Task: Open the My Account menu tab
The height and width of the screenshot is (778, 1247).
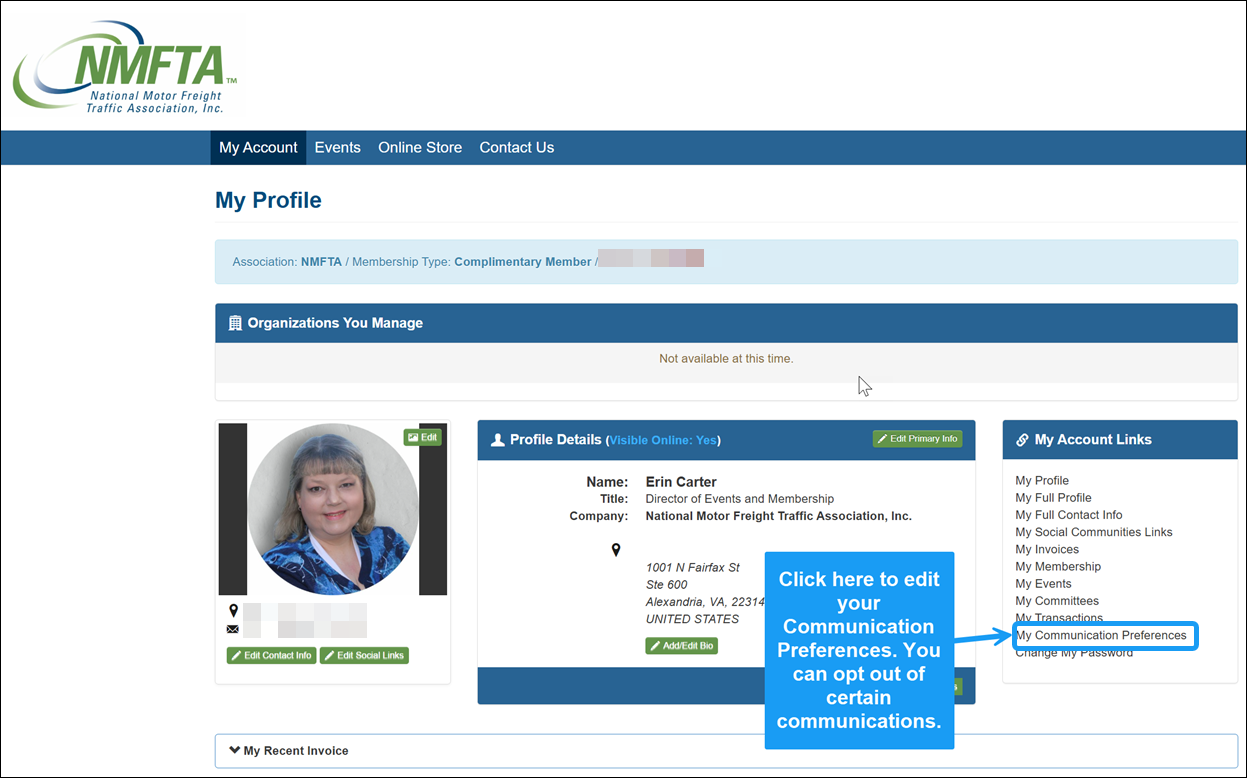Action: 258,147
